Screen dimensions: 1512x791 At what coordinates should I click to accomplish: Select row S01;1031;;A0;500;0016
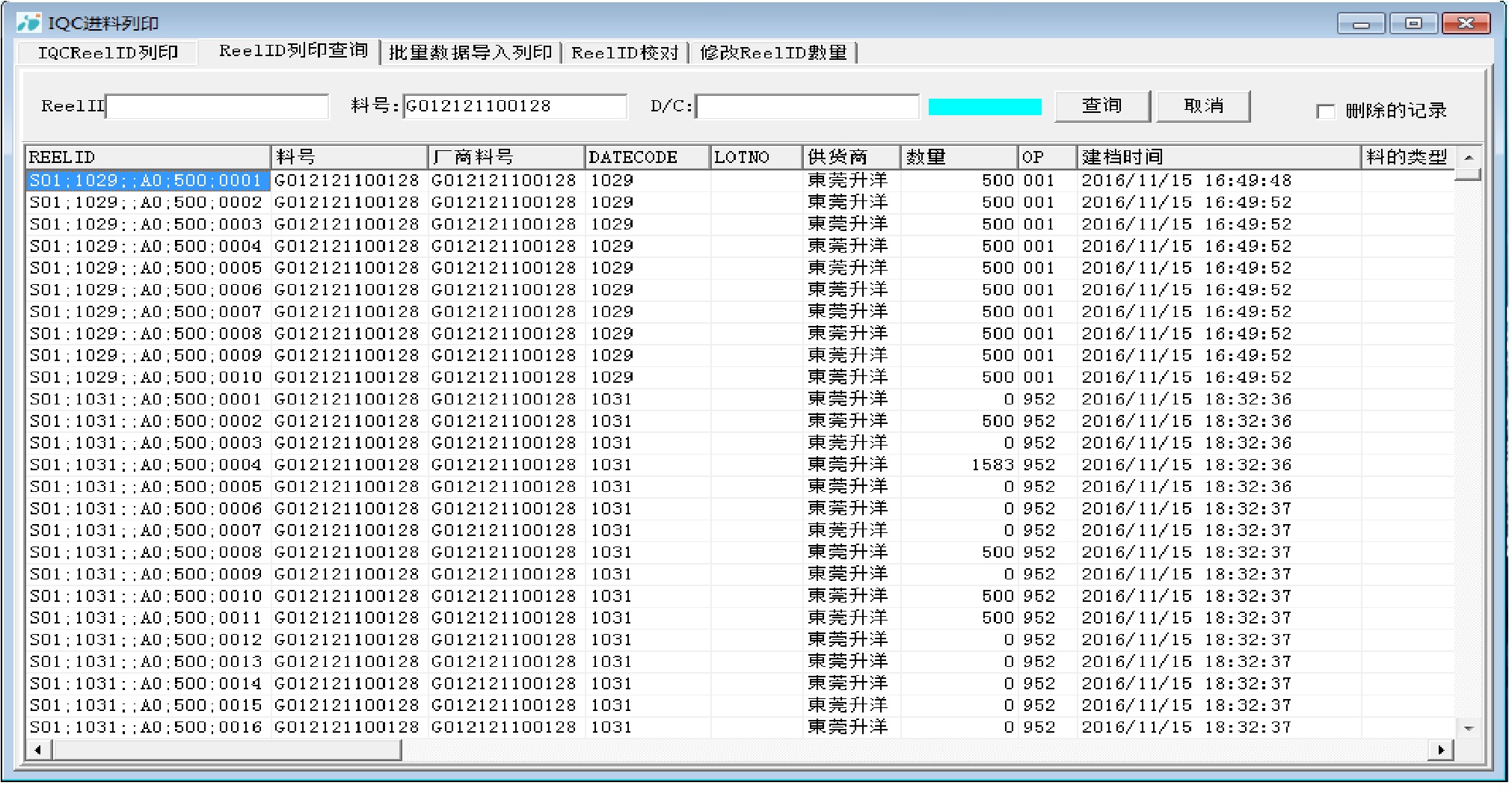coord(740,727)
